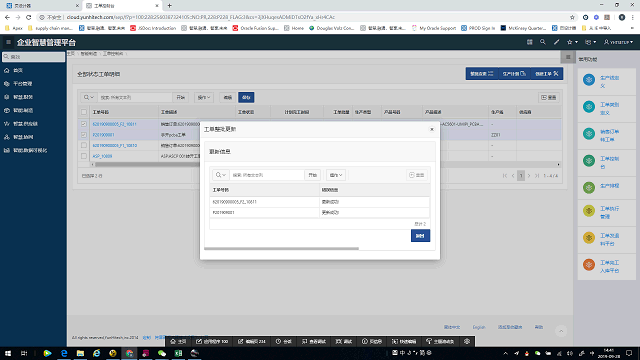Close the 工单整批更新 dialog
640x360 pixels.
click(x=432, y=129)
